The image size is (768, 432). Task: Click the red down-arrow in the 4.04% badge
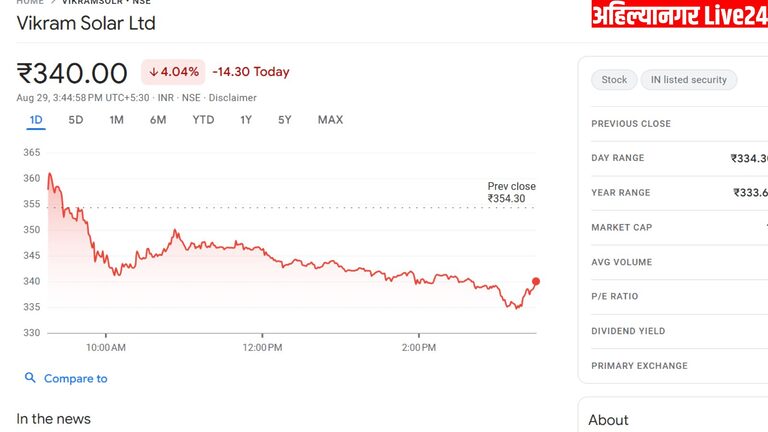point(153,72)
